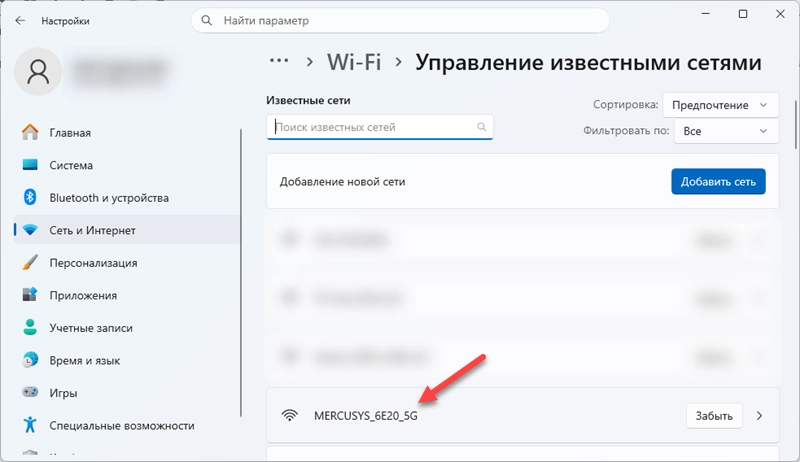Click the sidebar navigation scrollbar
800x462 pixels.
(241, 273)
